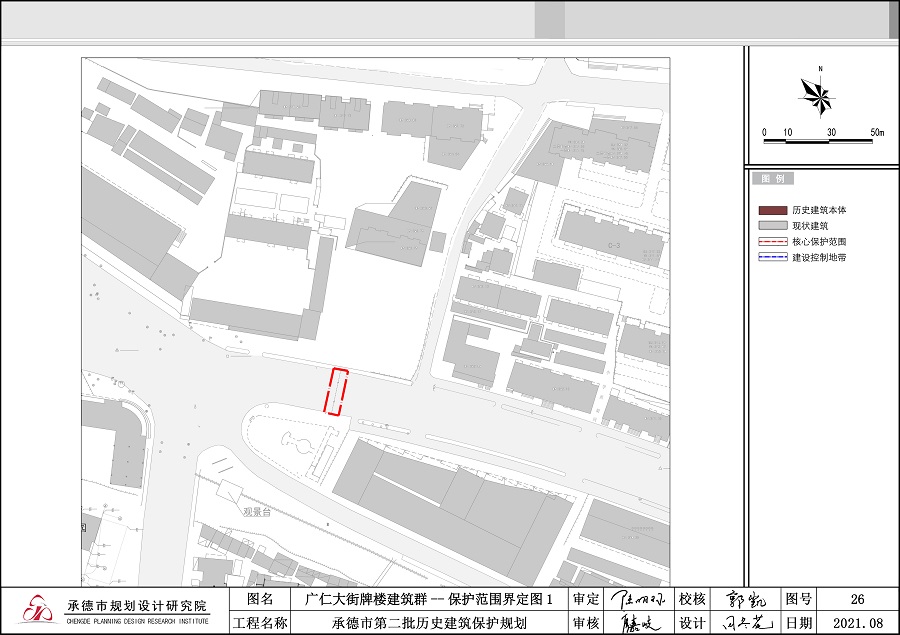900x635 pixels.
Task: Click the 设计 designer signature
Action: point(743,623)
